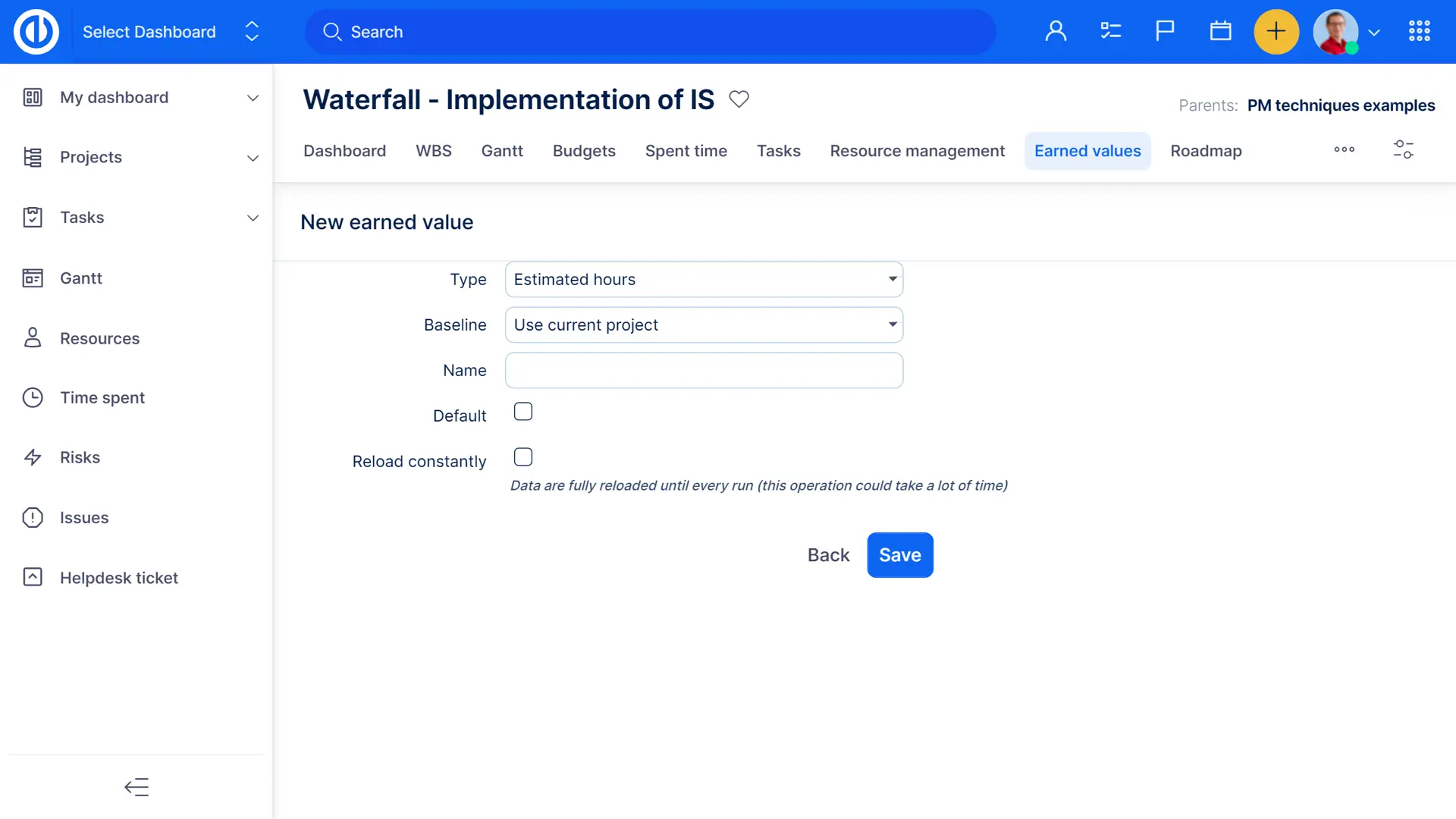Viewport: 1456px width, 819px height.
Task: Click the flag icon in the header
Action: click(1165, 32)
